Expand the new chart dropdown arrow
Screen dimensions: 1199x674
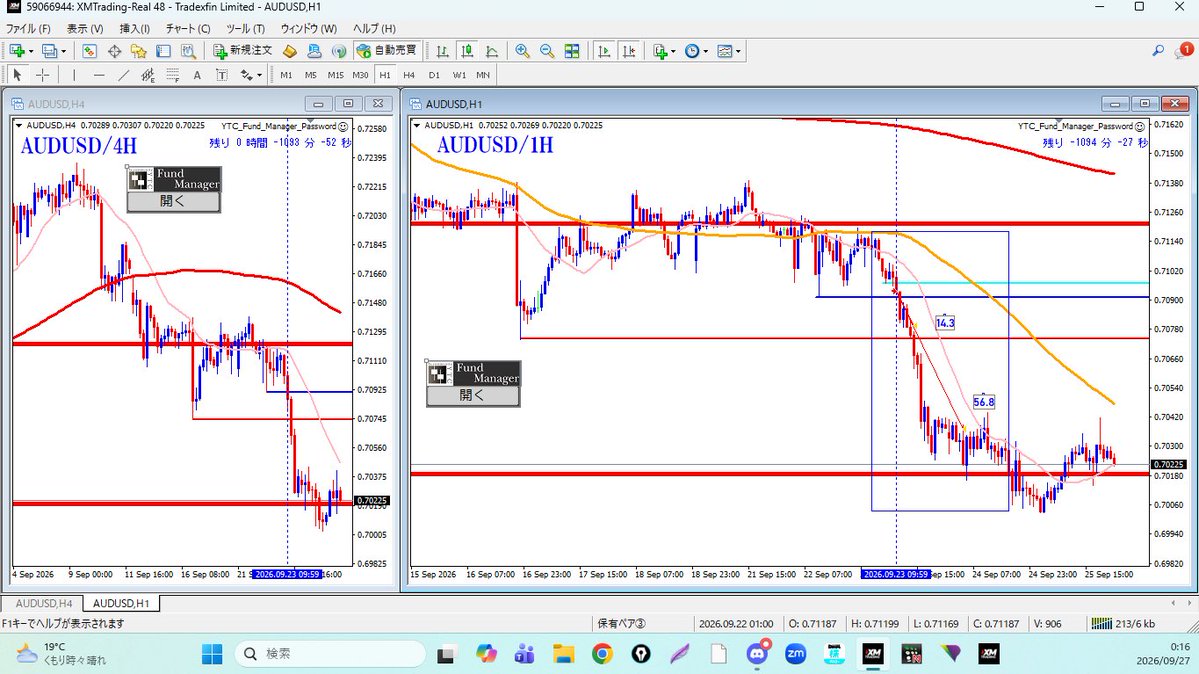pos(31,51)
